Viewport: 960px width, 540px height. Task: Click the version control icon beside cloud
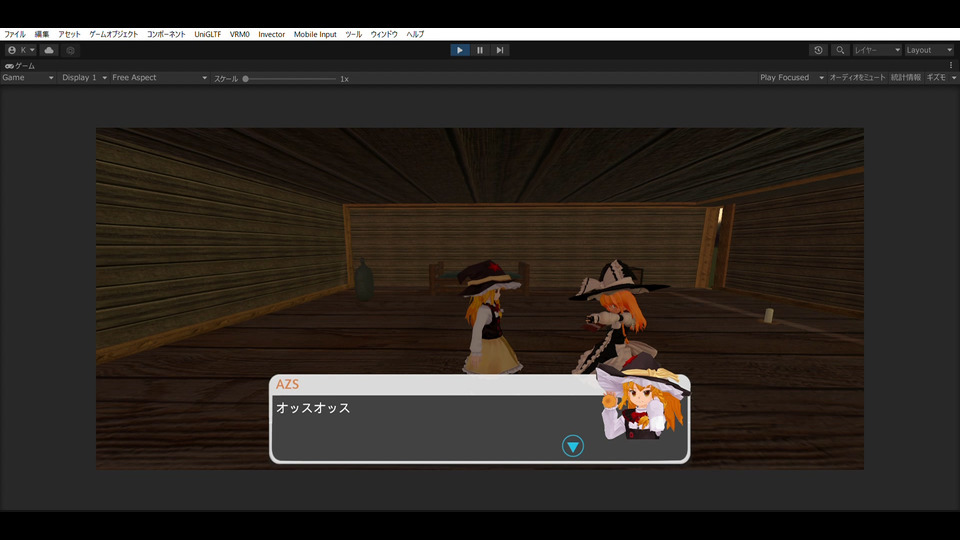click(x=70, y=50)
